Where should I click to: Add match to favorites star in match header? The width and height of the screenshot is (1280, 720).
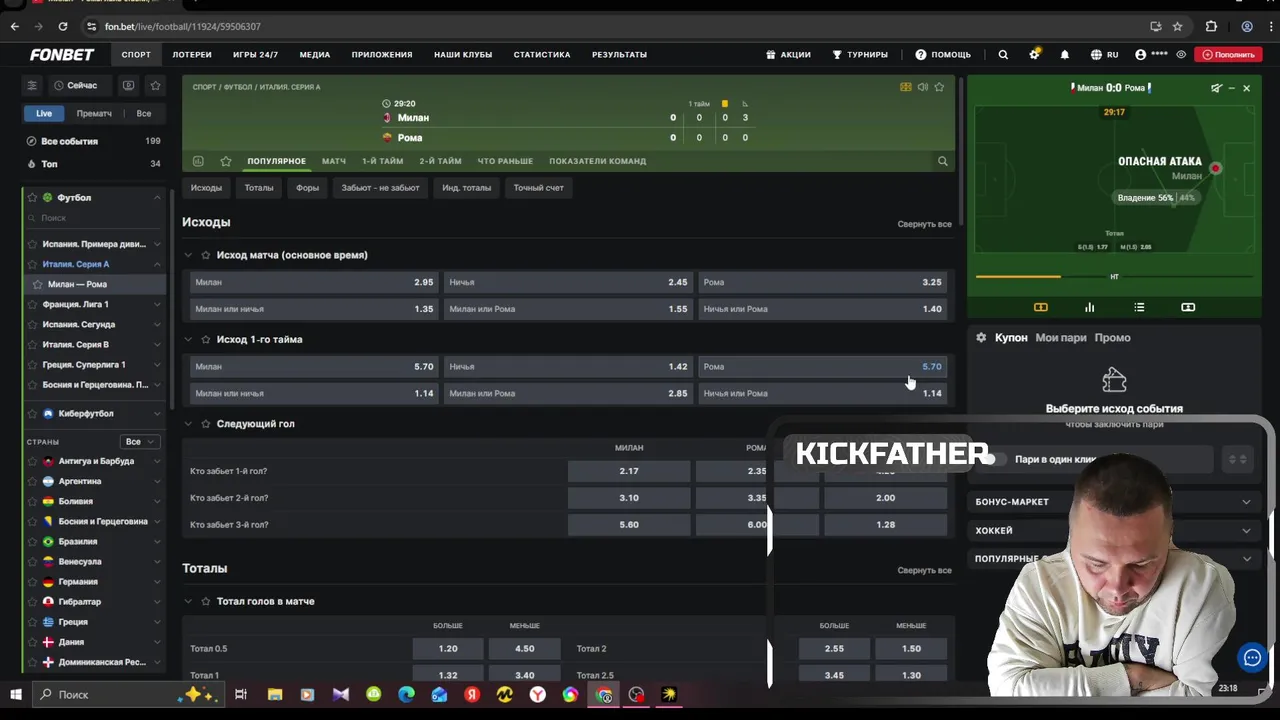[939, 87]
